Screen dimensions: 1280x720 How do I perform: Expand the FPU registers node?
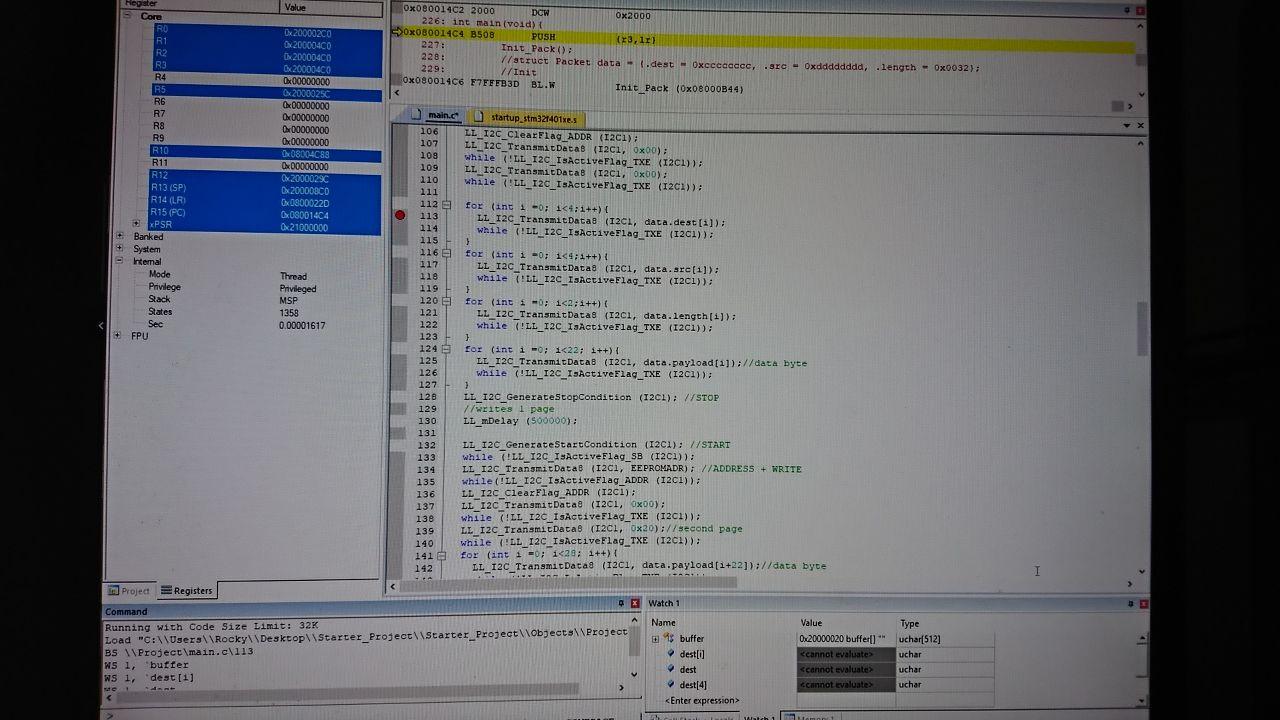point(119,336)
